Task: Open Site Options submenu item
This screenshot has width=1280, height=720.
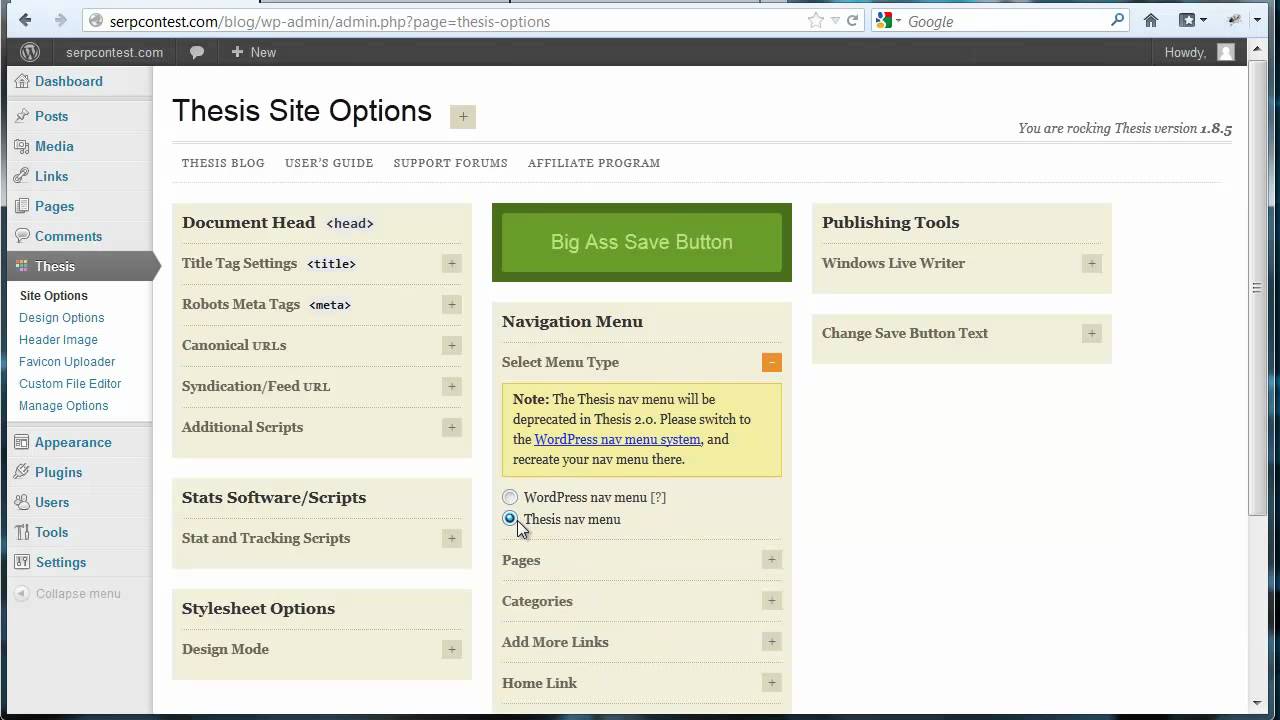Action: click(54, 296)
